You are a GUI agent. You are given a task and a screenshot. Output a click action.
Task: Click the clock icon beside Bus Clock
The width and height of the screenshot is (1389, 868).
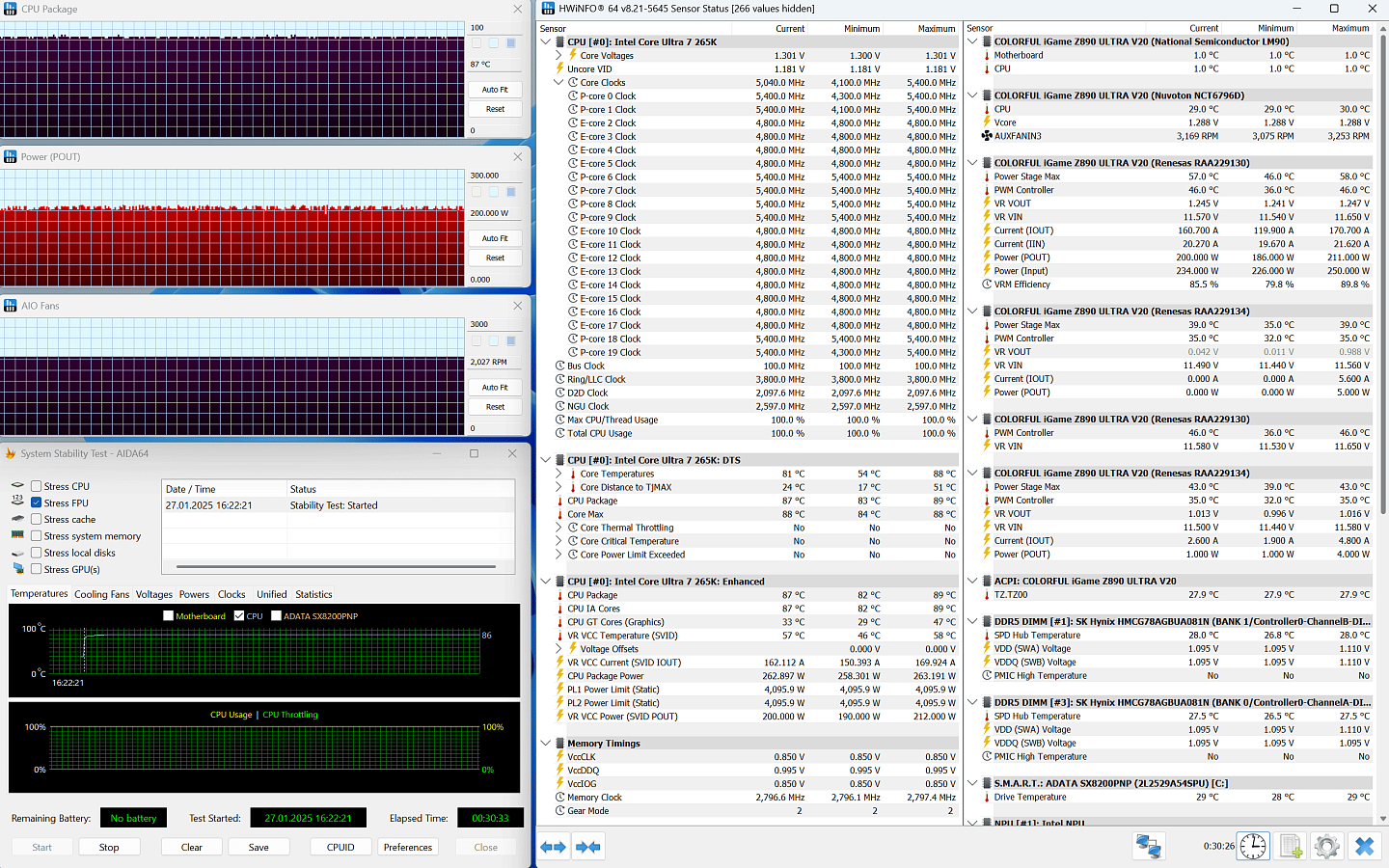point(560,366)
